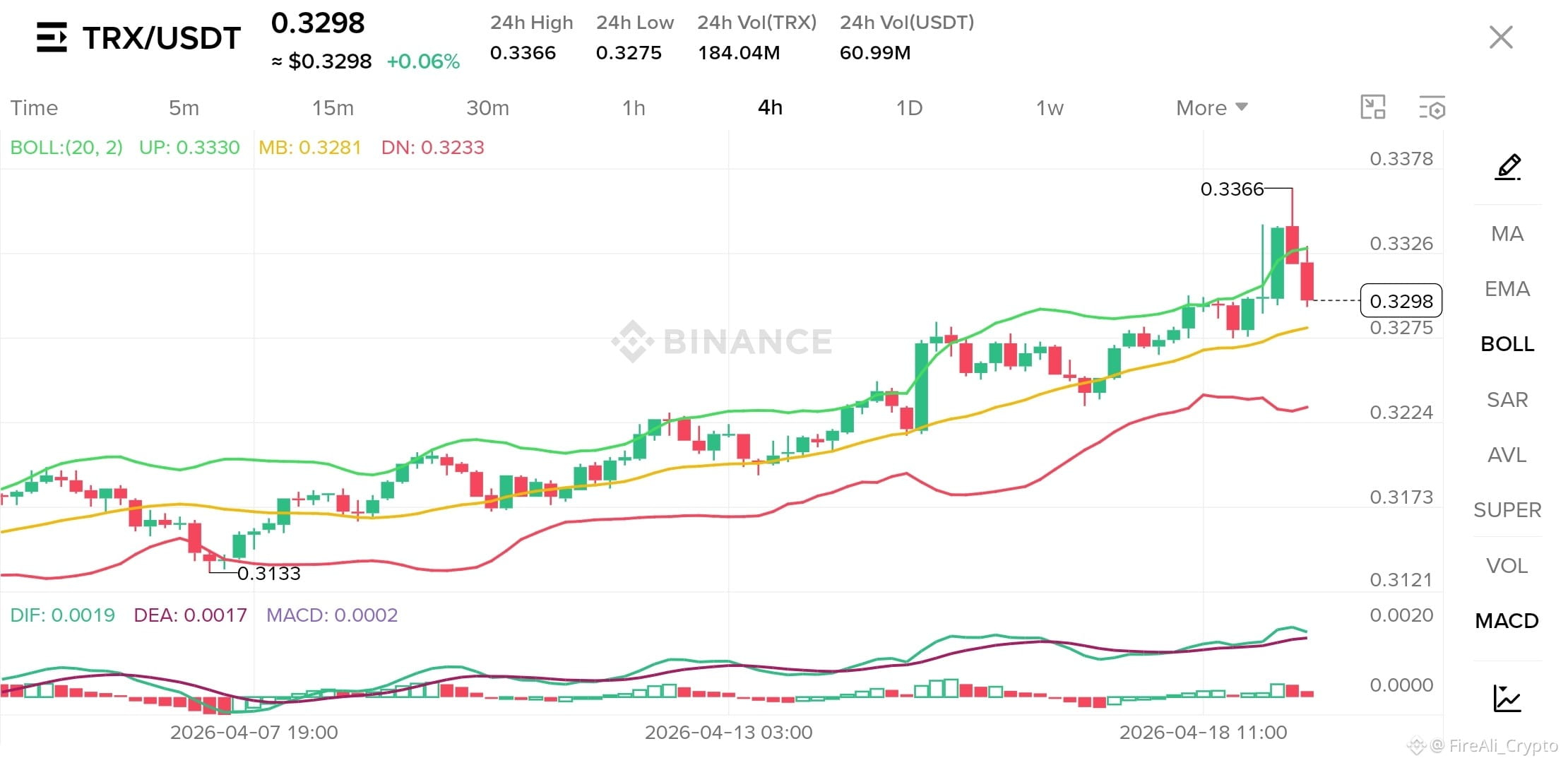Click the large 0.3298 last price
Image resolution: width=1568 pixels, height=763 pixels.
pos(318,23)
